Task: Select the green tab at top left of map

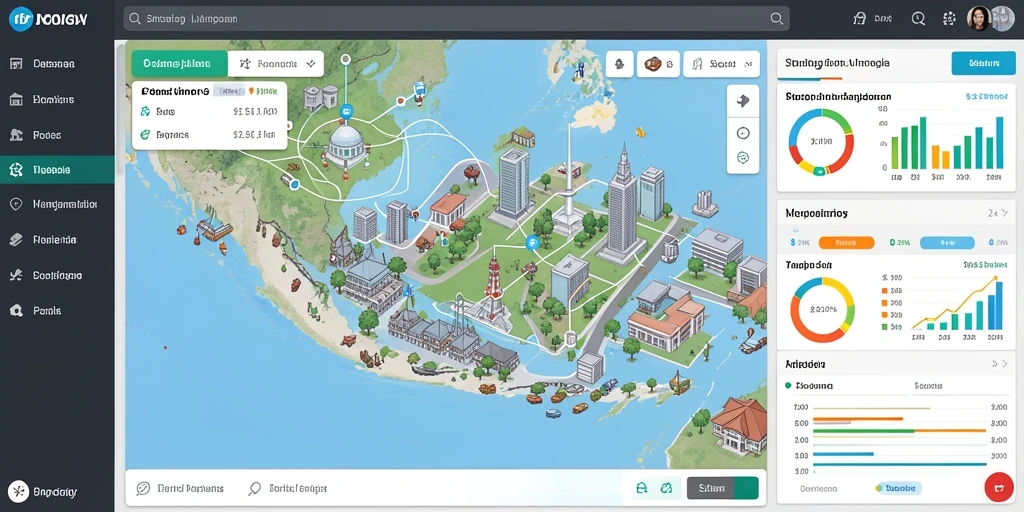Action: [x=180, y=64]
